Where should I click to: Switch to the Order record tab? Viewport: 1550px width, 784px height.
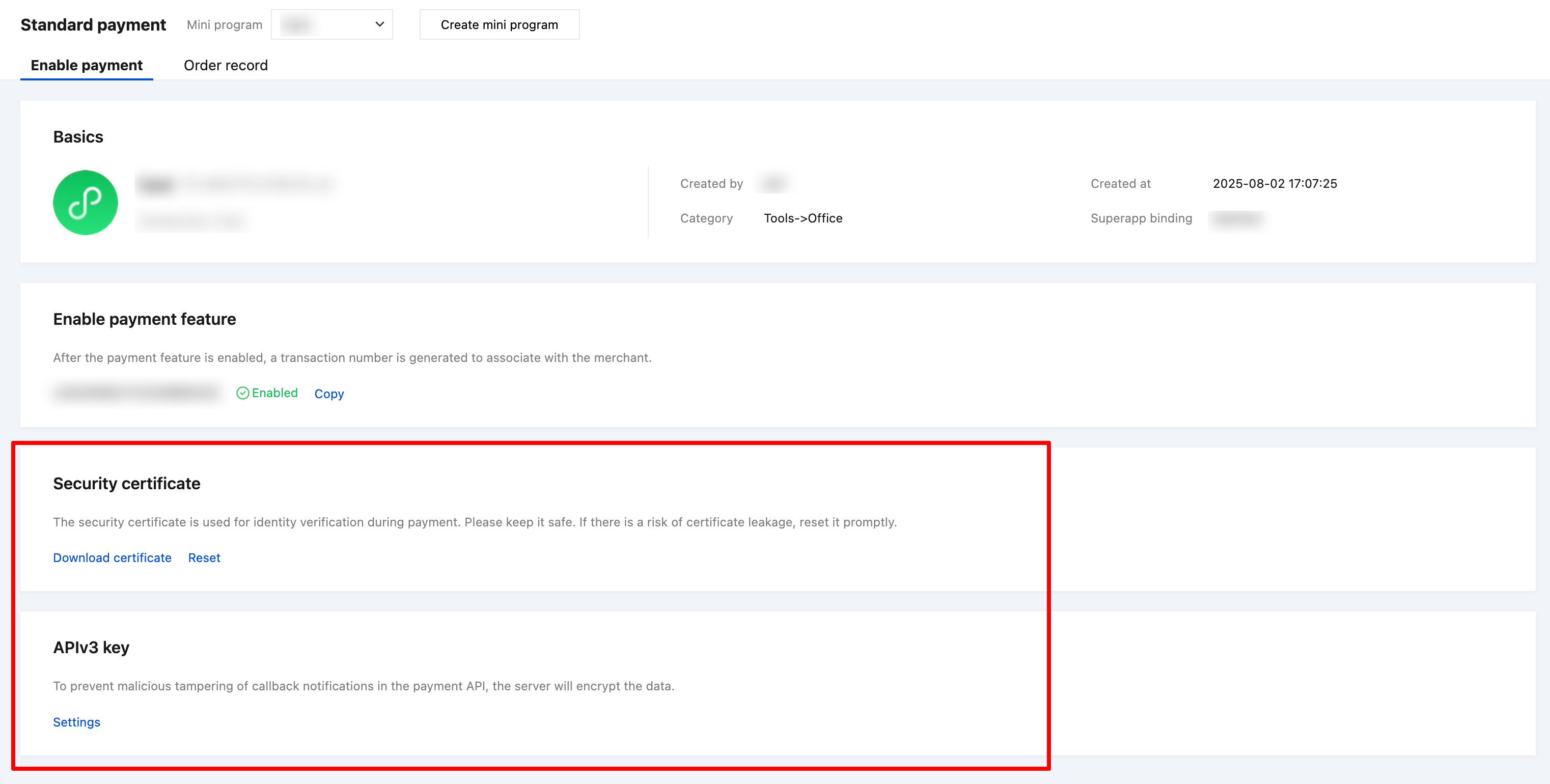pyautogui.click(x=226, y=65)
